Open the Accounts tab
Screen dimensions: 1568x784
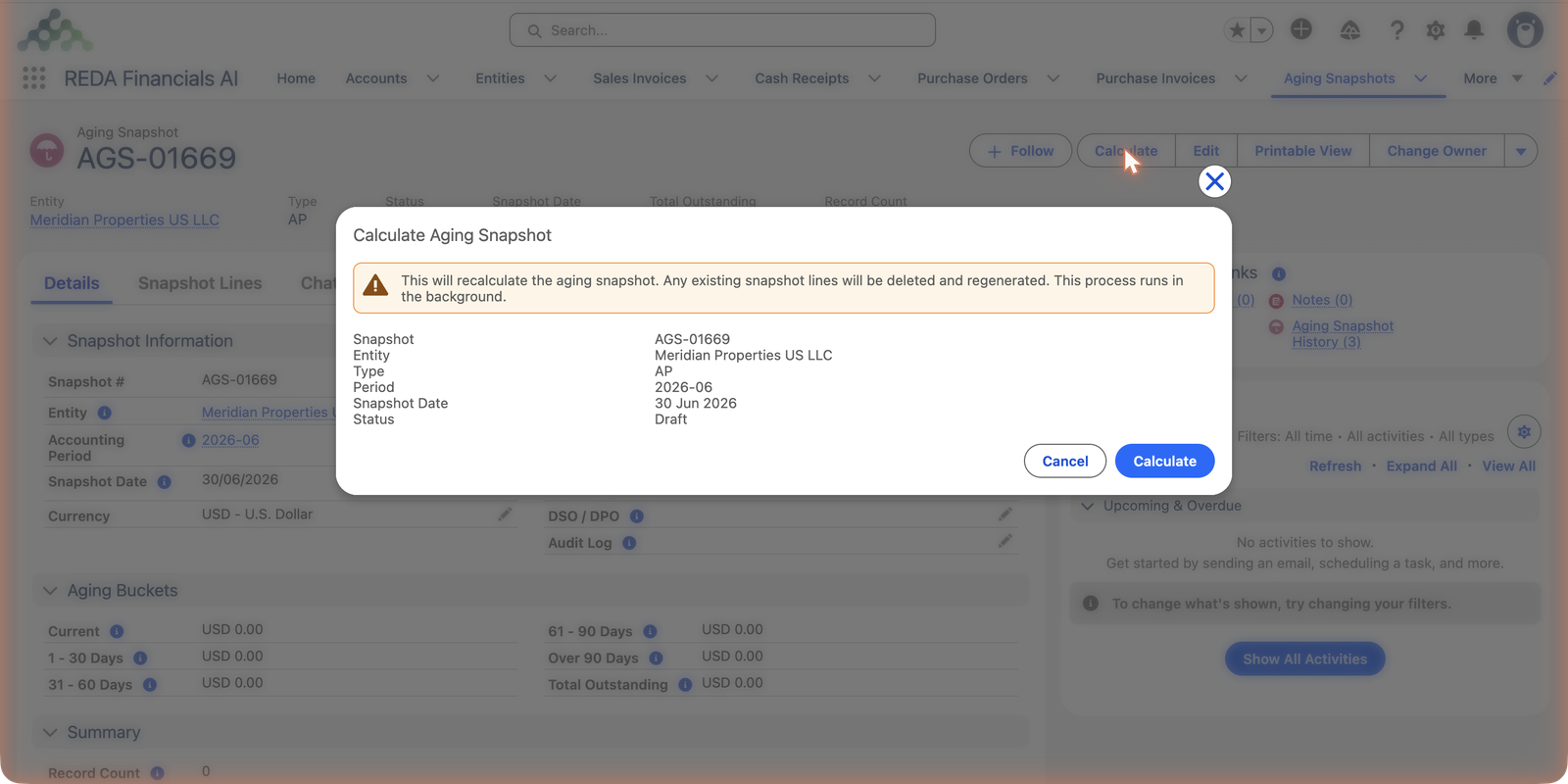(376, 78)
